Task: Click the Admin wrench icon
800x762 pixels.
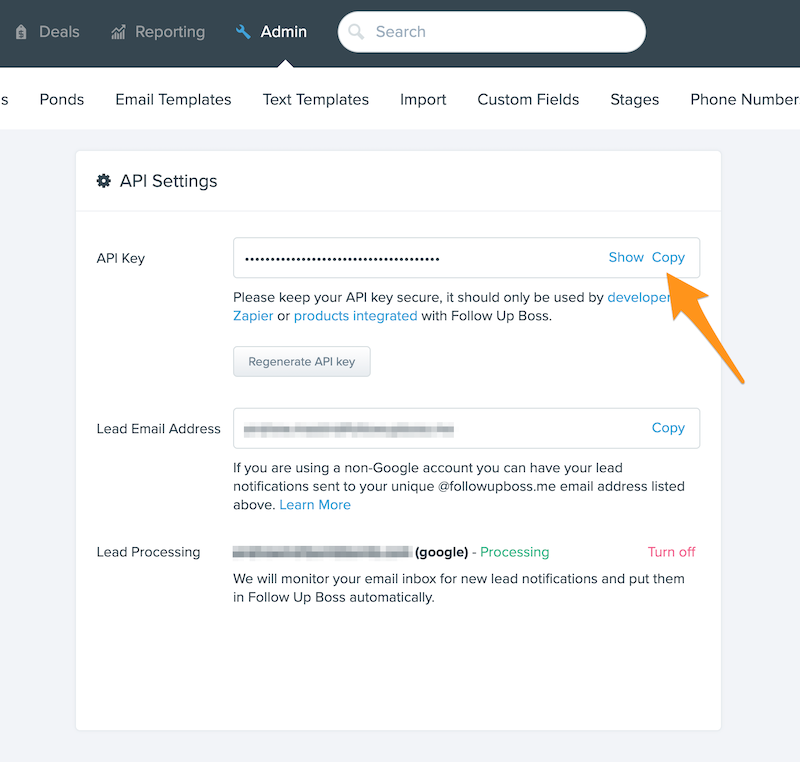Action: pos(243,32)
